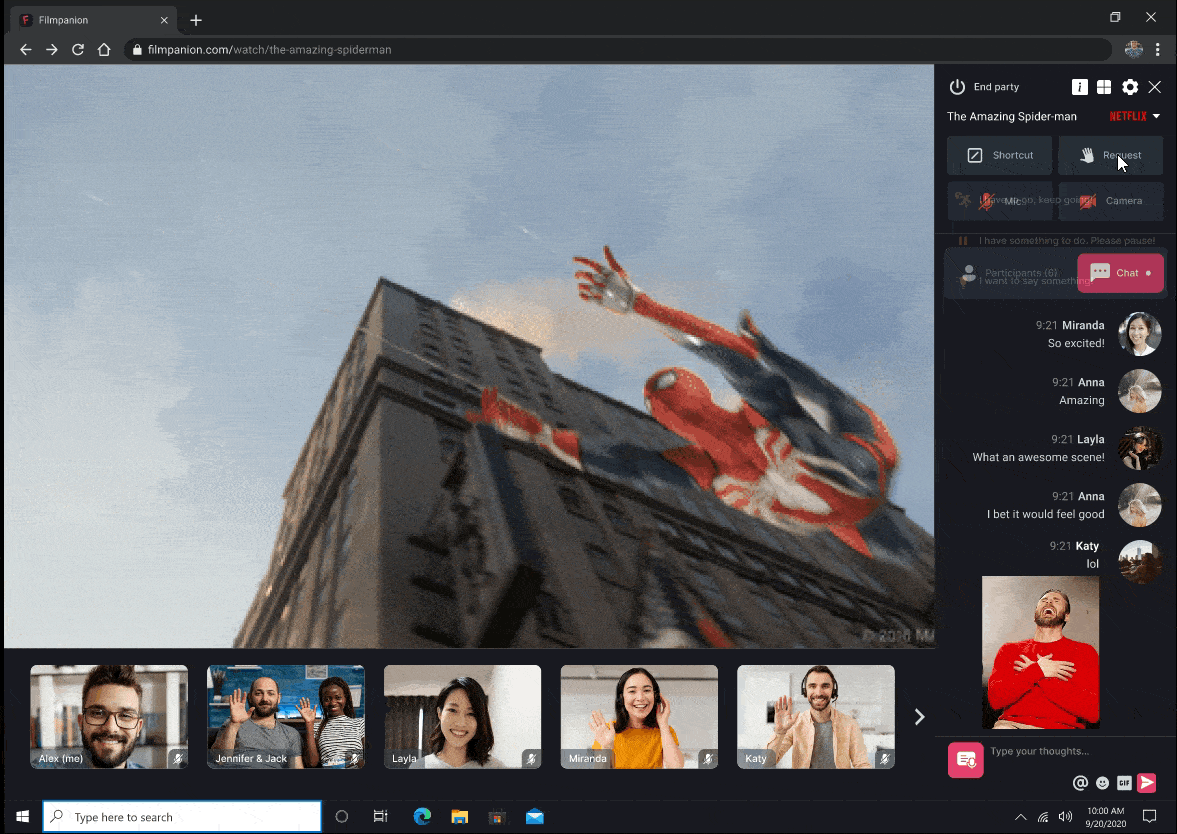Click muted mic icon on Miranda's tile
The height and width of the screenshot is (834, 1177).
(x=708, y=759)
